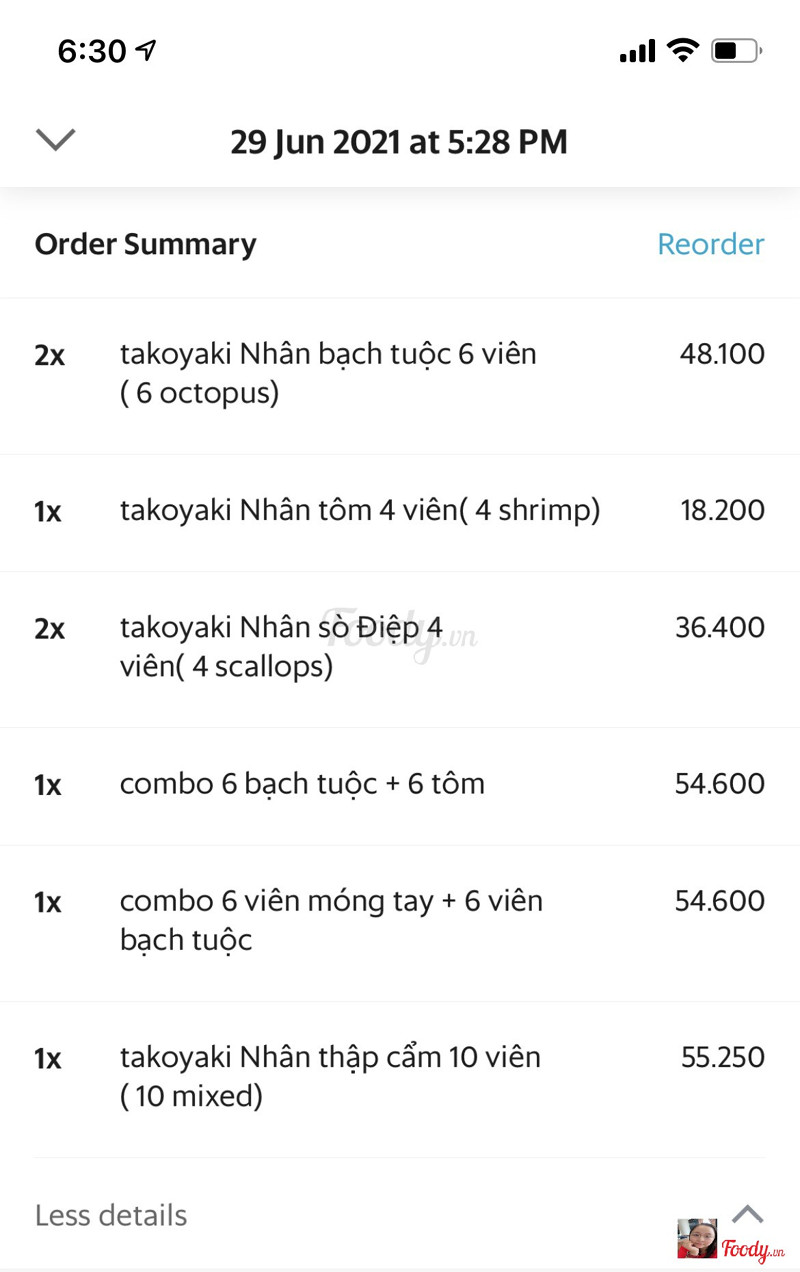The image size is (800, 1272).
Task: Tap the Order Summary heading
Action: (145, 245)
